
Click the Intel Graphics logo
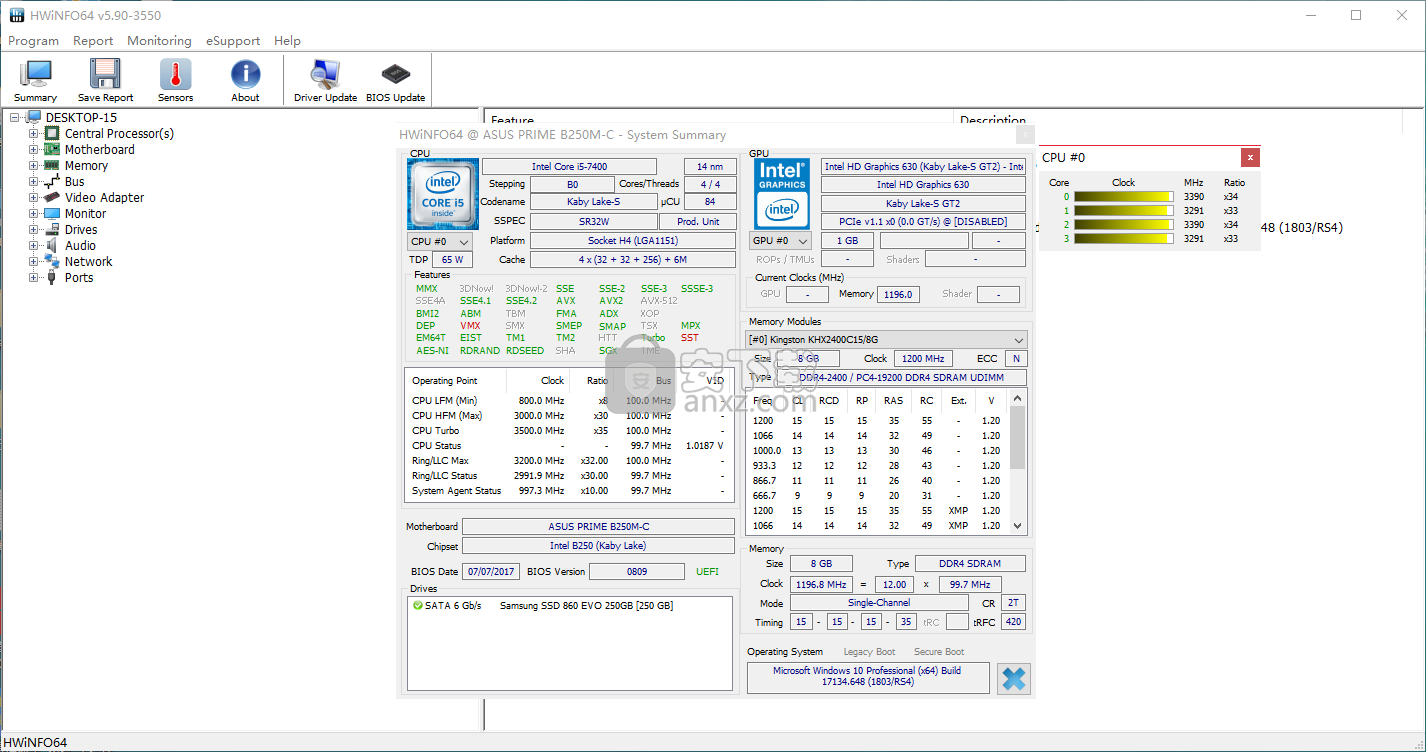click(782, 192)
